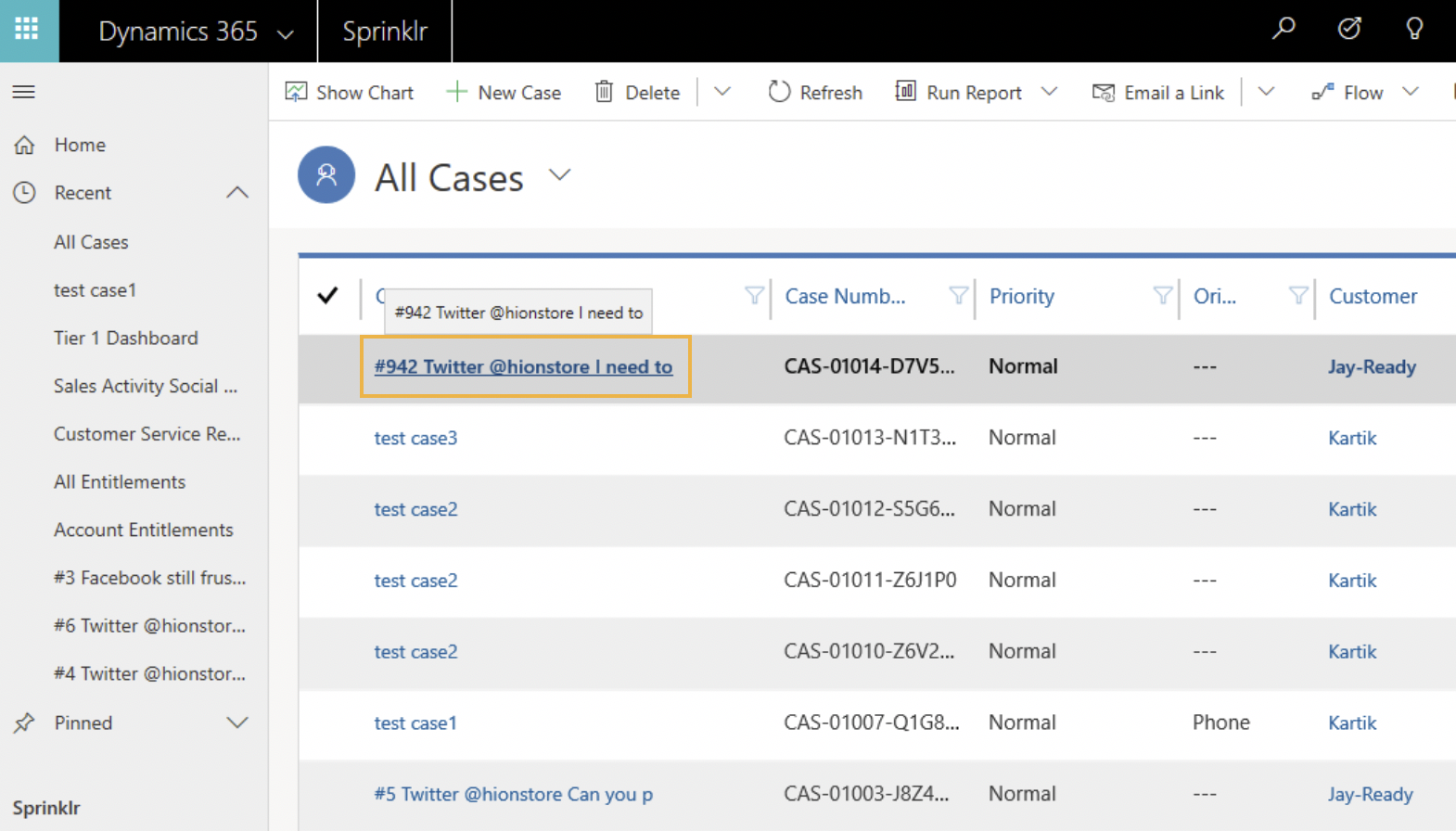Image resolution: width=1456 pixels, height=831 pixels.
Task: Open test case2 link for CAS-01010
Action: pos(415,652)
